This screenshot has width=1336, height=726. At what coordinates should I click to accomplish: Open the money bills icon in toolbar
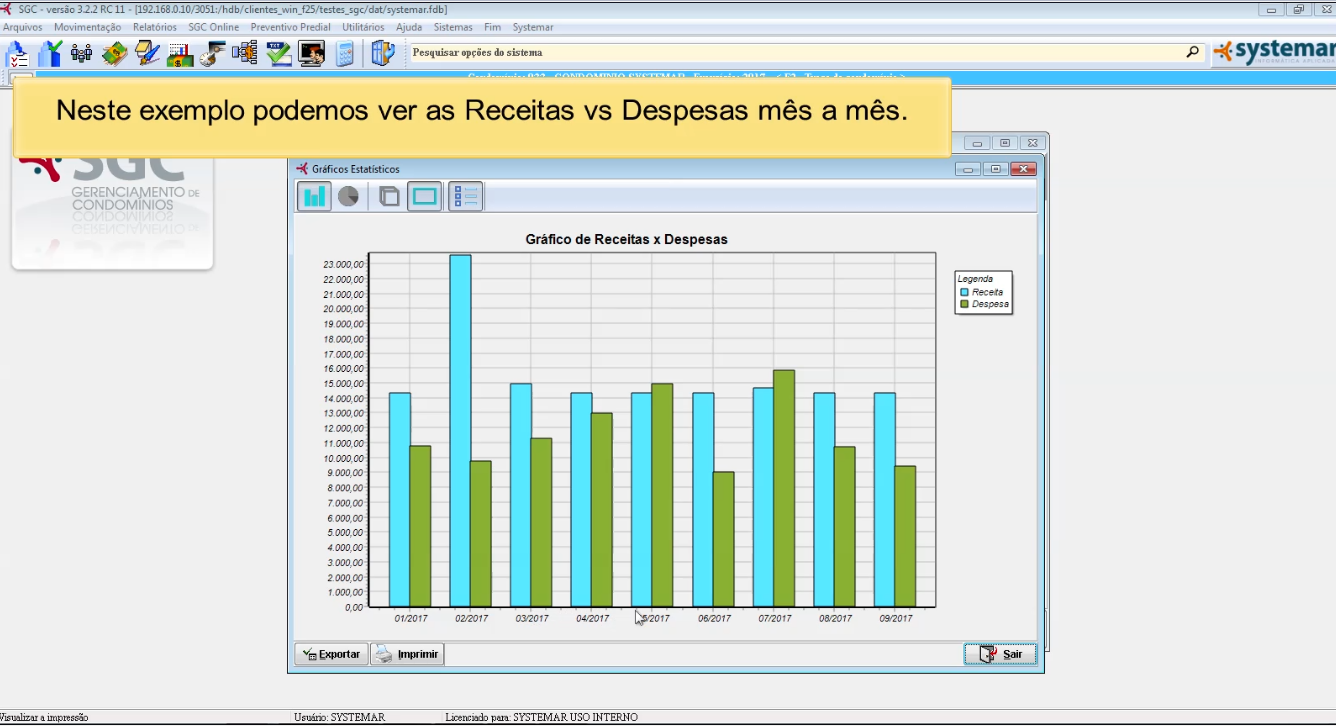pyautogui.click(x=114, y=54)
